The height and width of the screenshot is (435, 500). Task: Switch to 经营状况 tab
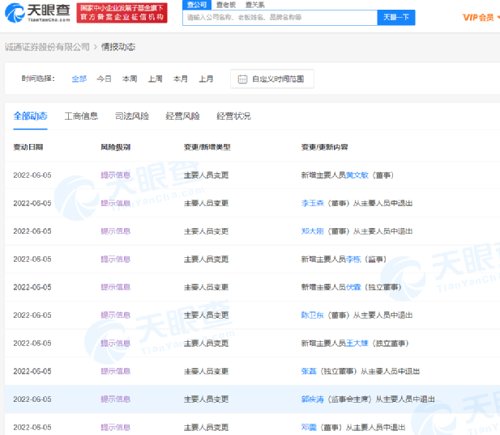(x=233, y=116)
